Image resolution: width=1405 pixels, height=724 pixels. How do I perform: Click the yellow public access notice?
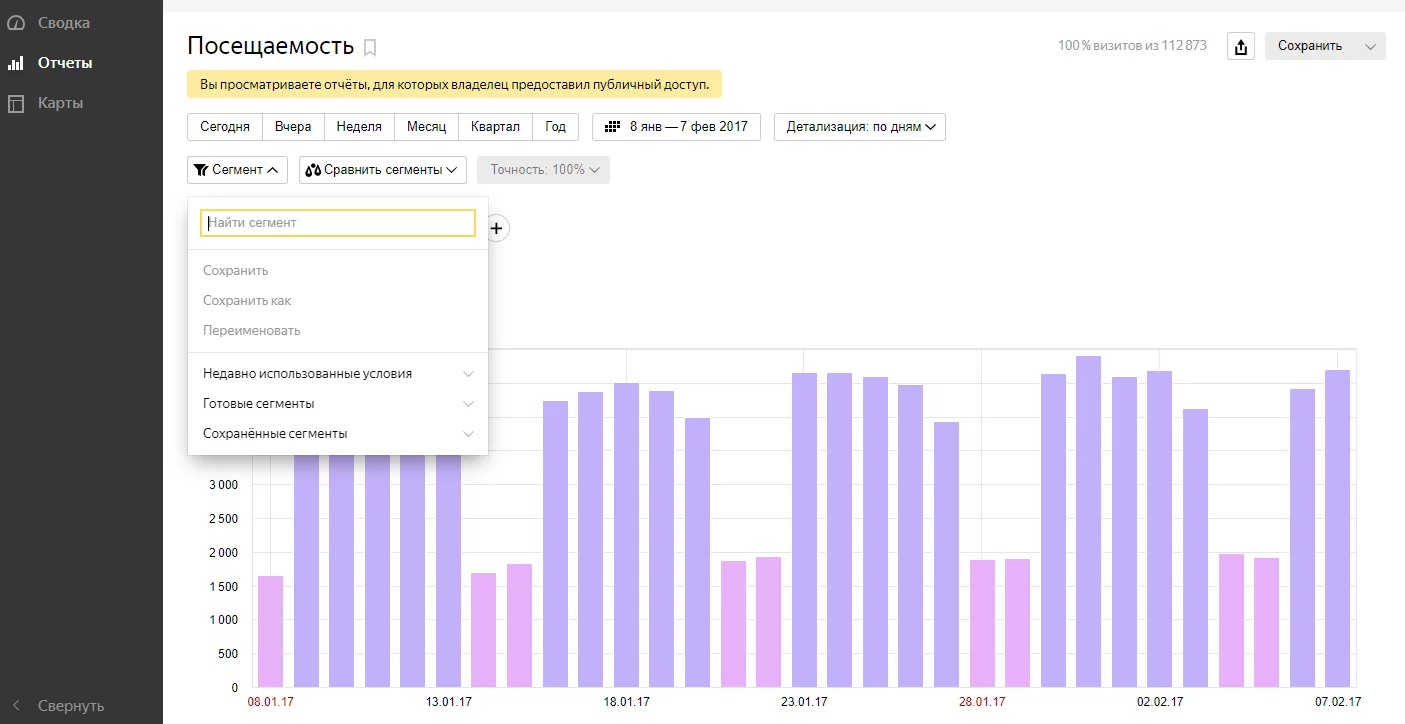coord(454,84)
